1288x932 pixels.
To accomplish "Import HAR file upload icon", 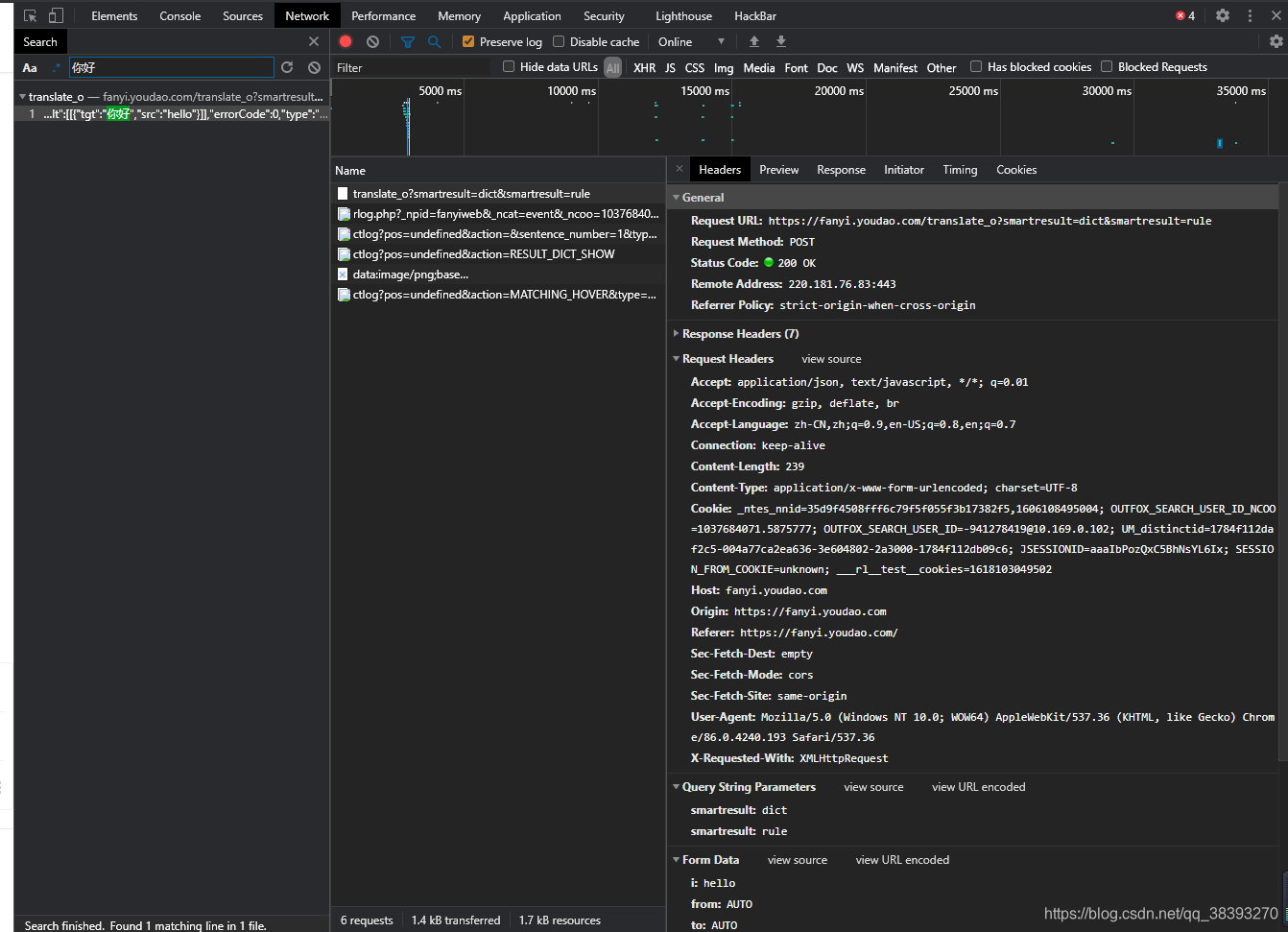I will pyautogui.click(x=754, y=41).
